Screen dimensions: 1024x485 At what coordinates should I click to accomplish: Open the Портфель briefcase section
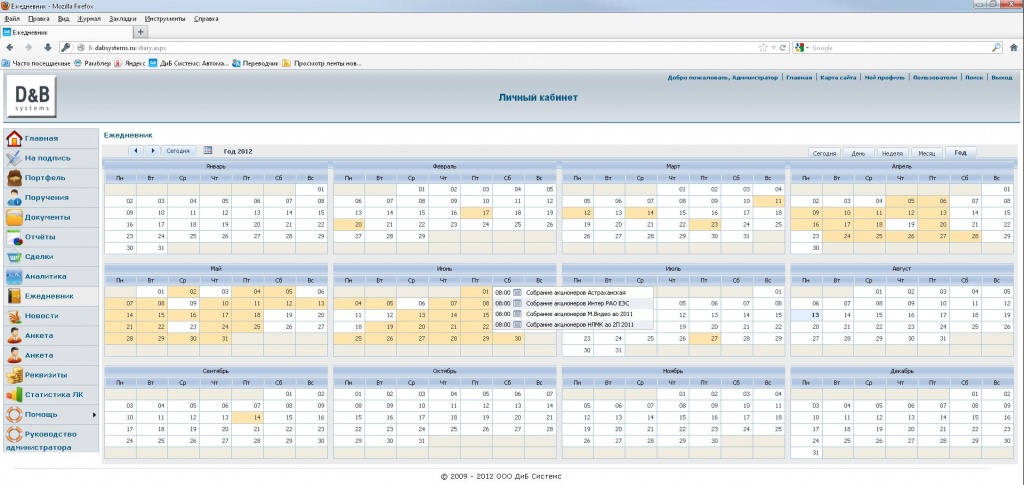click(x=51, y=178)
